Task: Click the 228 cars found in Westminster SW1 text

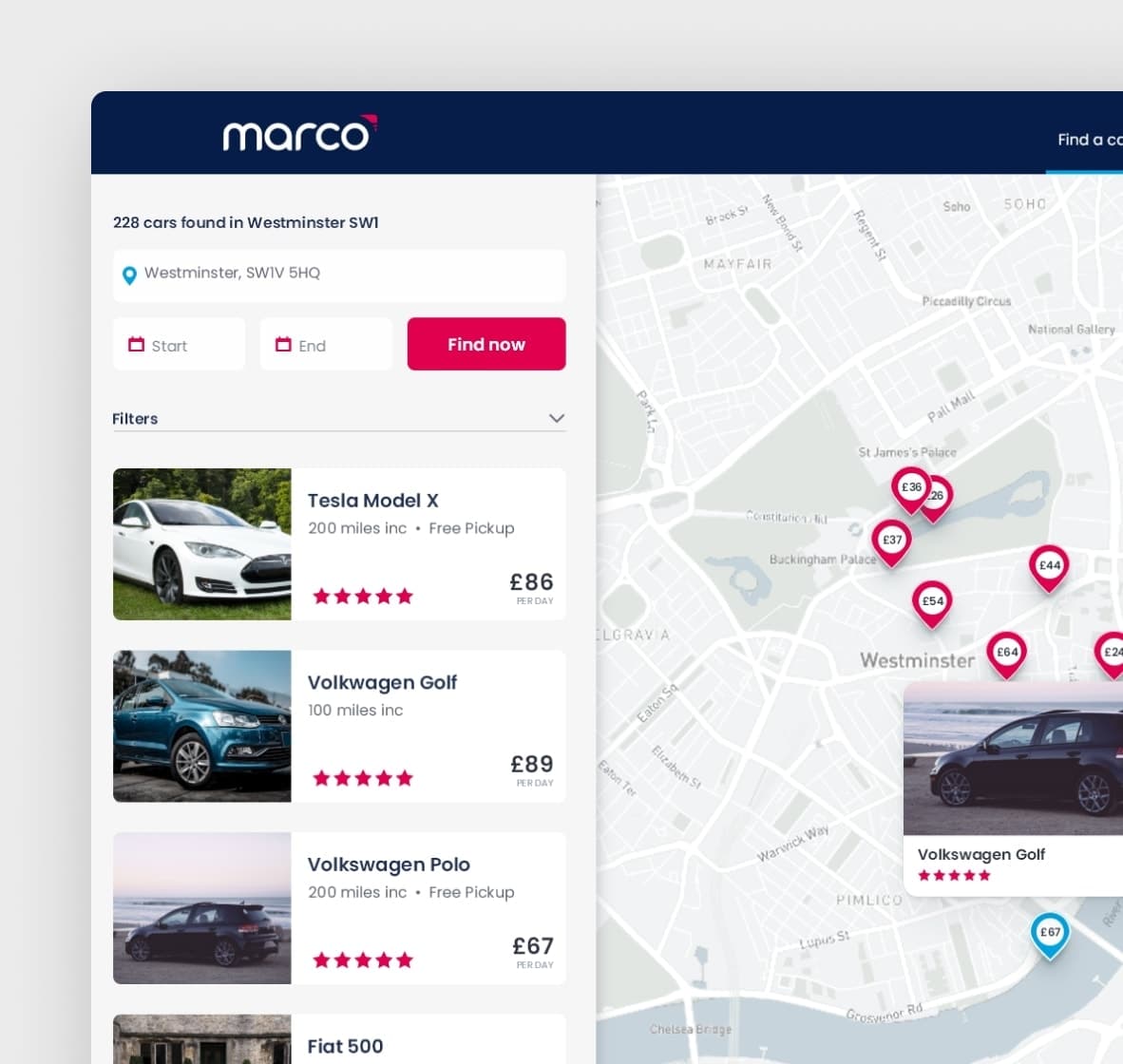Action: point(246,222)
